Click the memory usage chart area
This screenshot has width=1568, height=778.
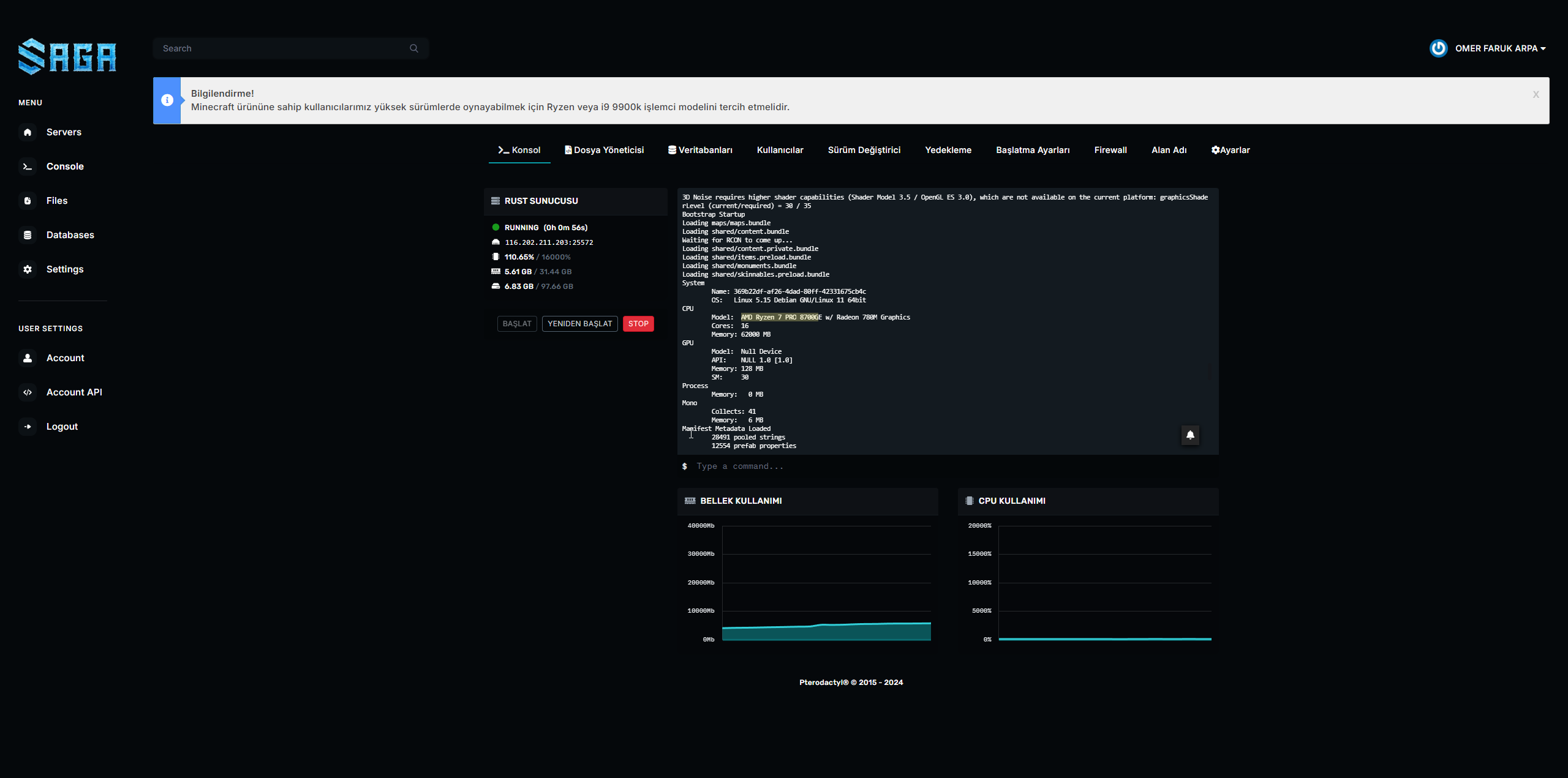click(x=826, y=583)
